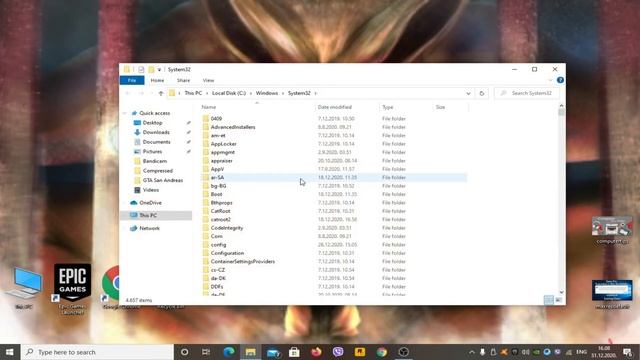The width and height of the screenshot is (640, 360).
Task: Open the File menu tab
Action: pyautogui.click(x=132, y=80)
